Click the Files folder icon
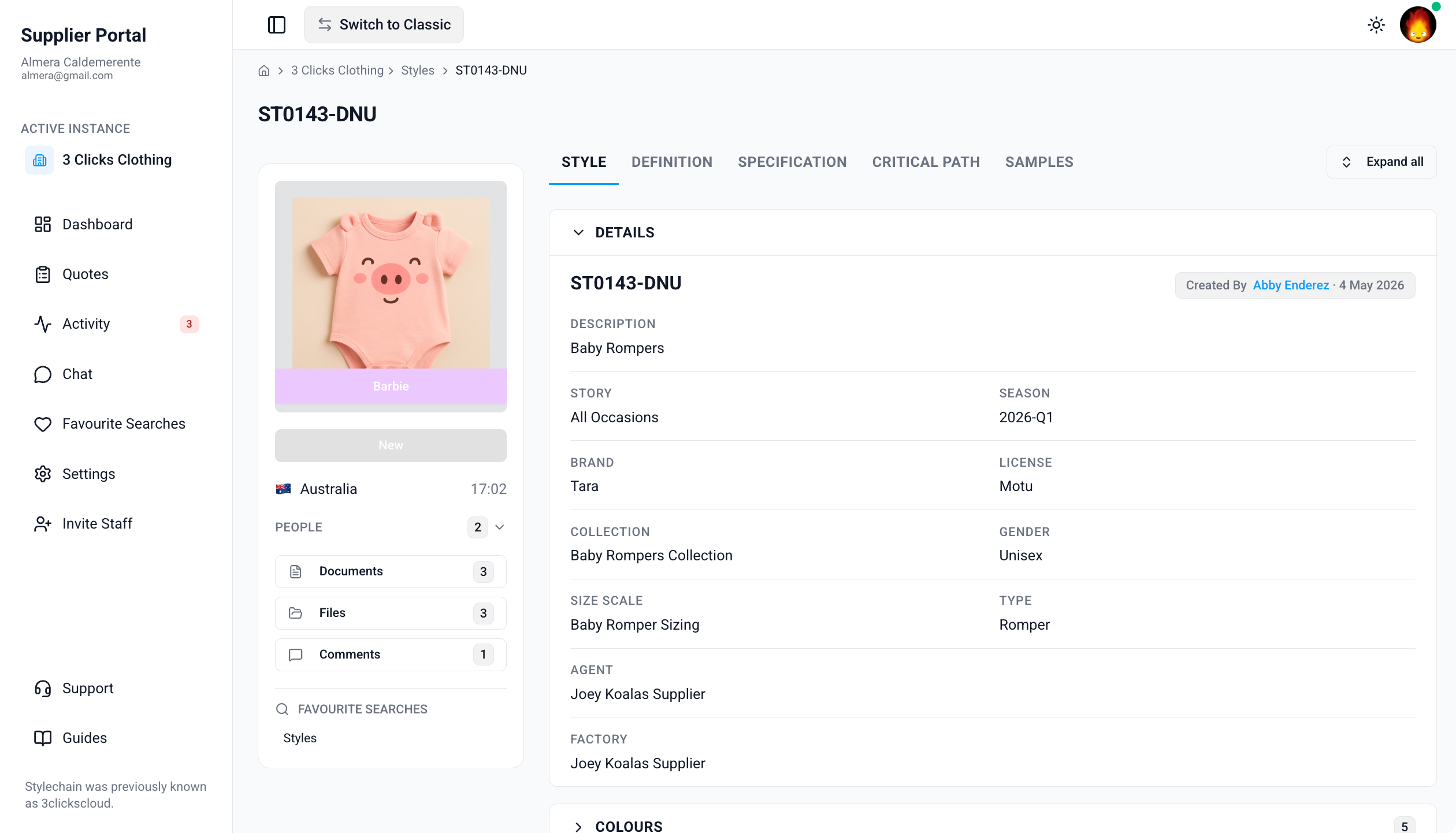Image resolution: width=1456 pixels, height=833 pixels. click(295, 613)
